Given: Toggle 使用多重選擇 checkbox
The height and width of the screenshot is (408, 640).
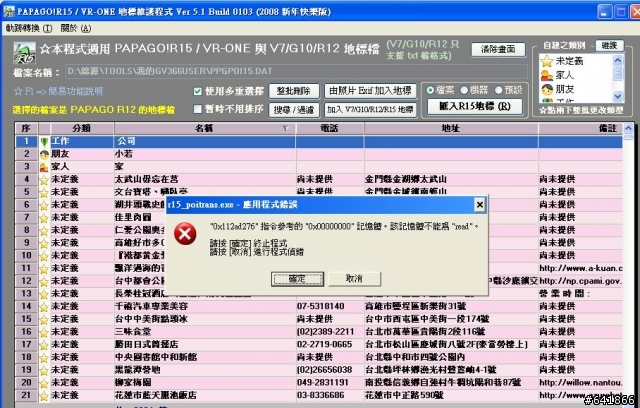Looking at the screenshot, I should (x=198, y=91).
